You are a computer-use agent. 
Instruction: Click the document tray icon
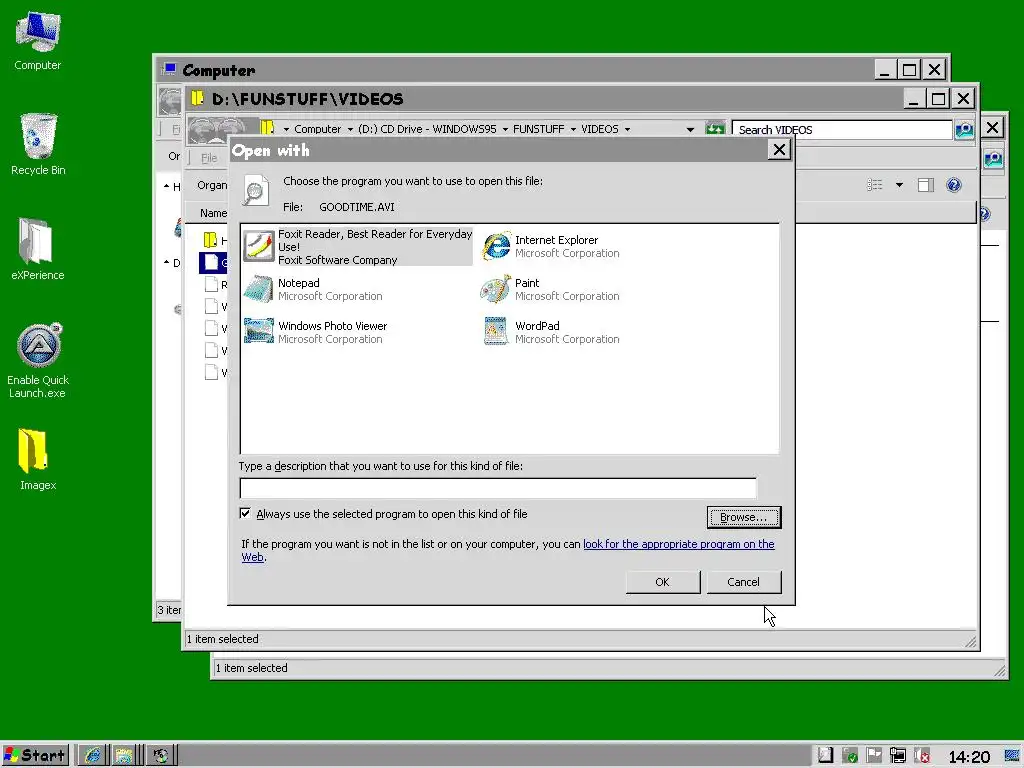825,756
